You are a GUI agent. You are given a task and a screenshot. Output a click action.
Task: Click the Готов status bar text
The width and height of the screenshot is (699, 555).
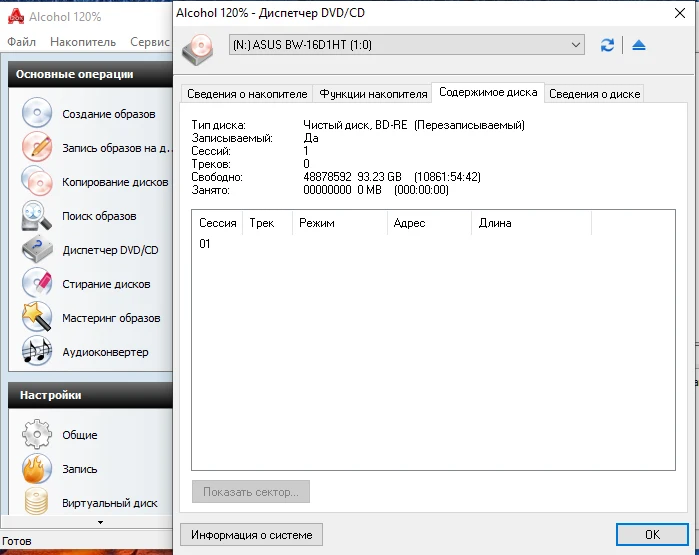coord(17,541)
